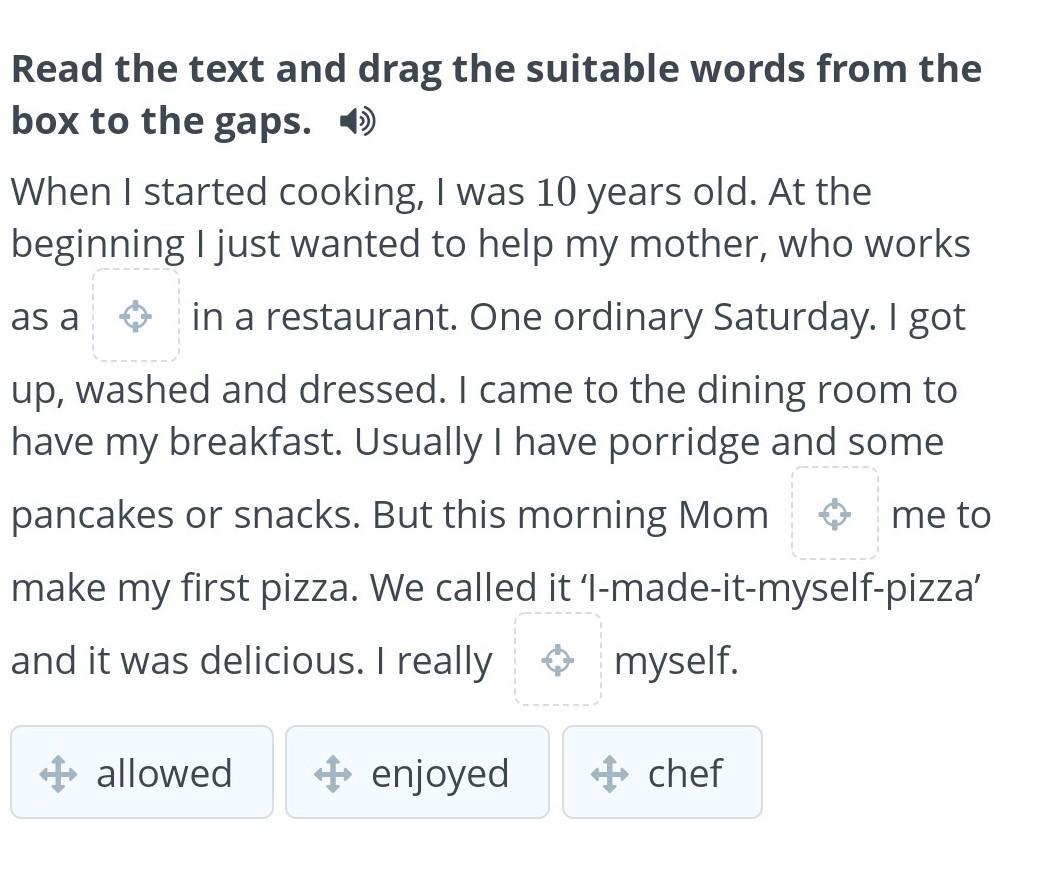The height and width of the screenshot is (881, 1043).
Task: Select the 'allowed' word label
Action: (x=164, y=773)
